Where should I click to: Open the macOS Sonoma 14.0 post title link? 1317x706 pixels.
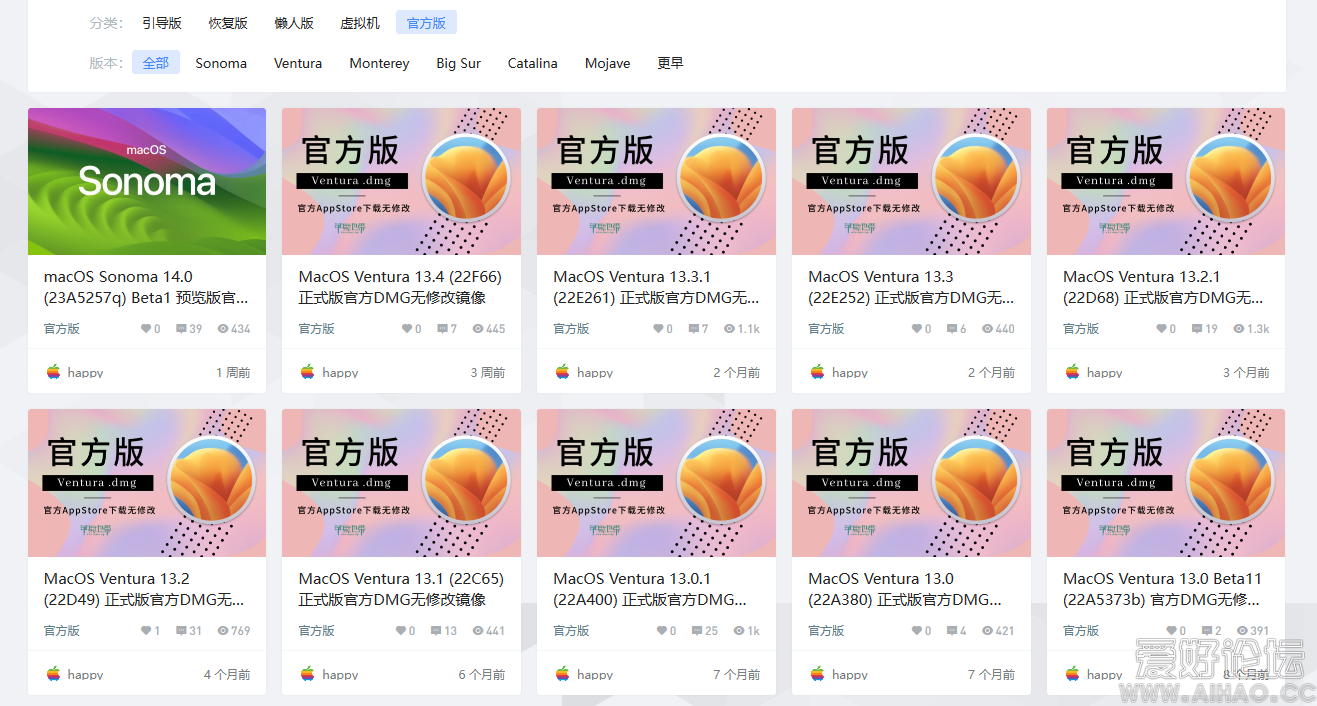tap(145, 287)
